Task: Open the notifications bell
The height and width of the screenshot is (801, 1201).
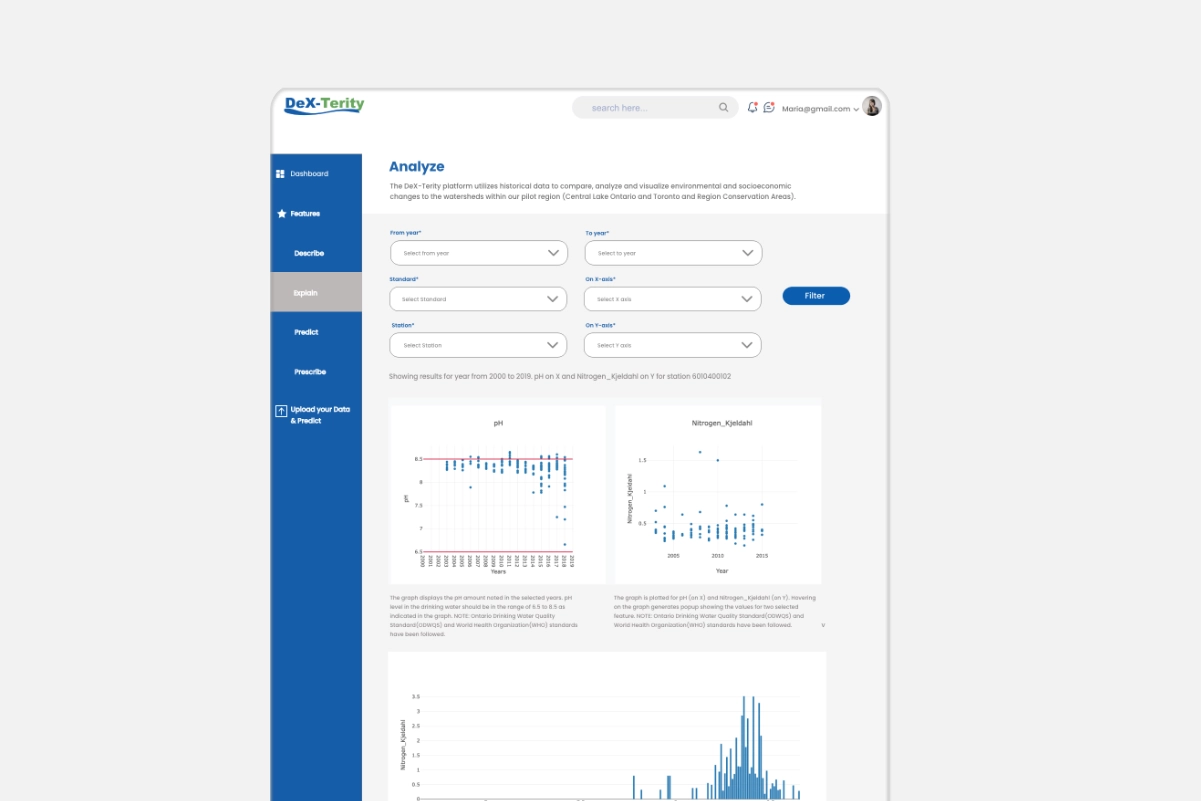Action: 752,108
